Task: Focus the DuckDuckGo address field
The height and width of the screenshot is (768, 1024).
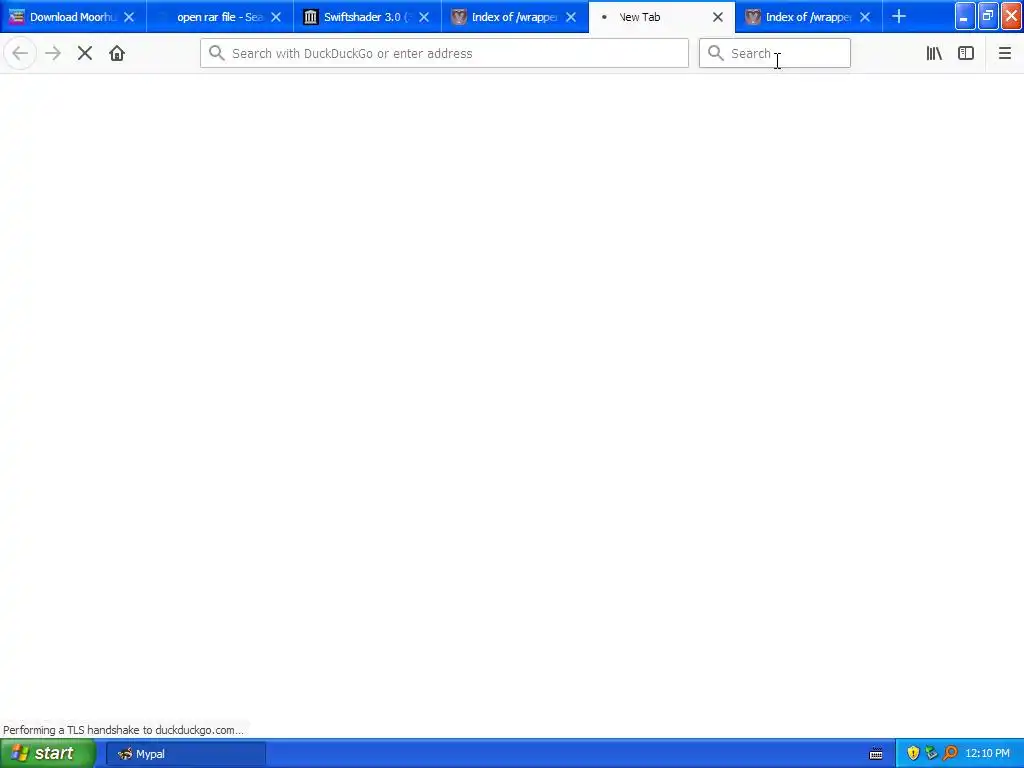Action: tap(444, 53)
